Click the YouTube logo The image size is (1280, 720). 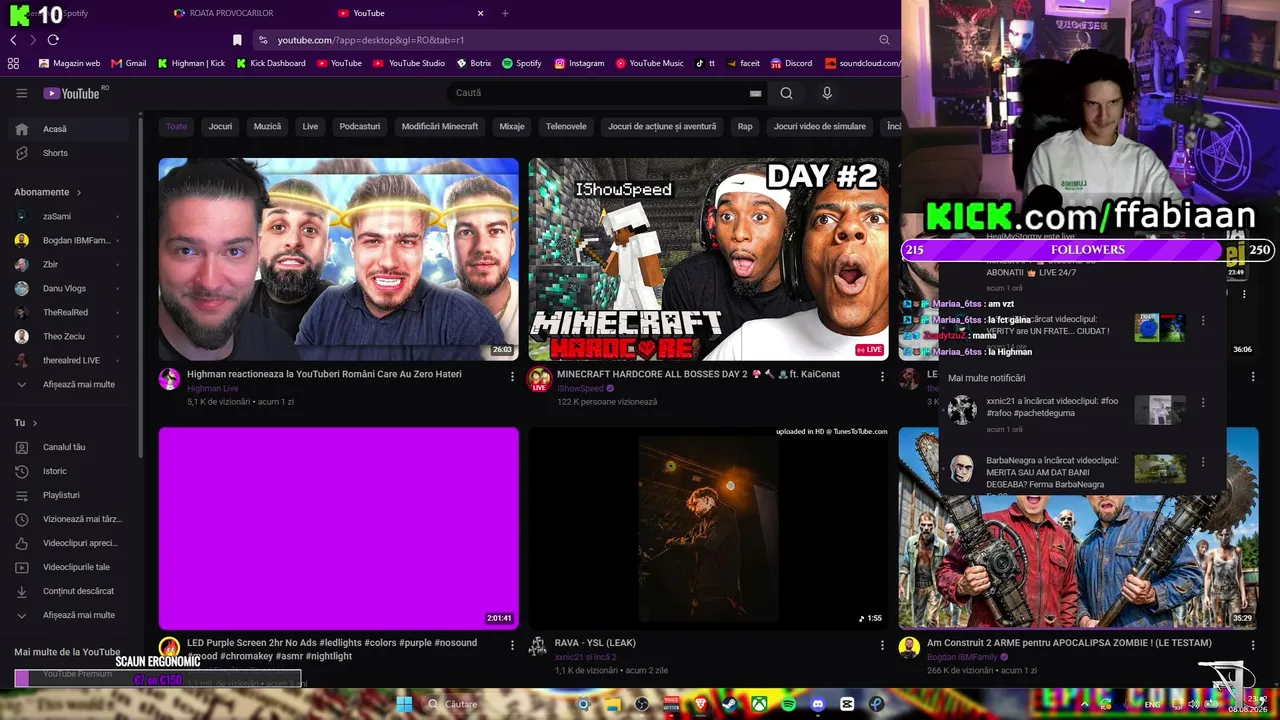[71, 93]
